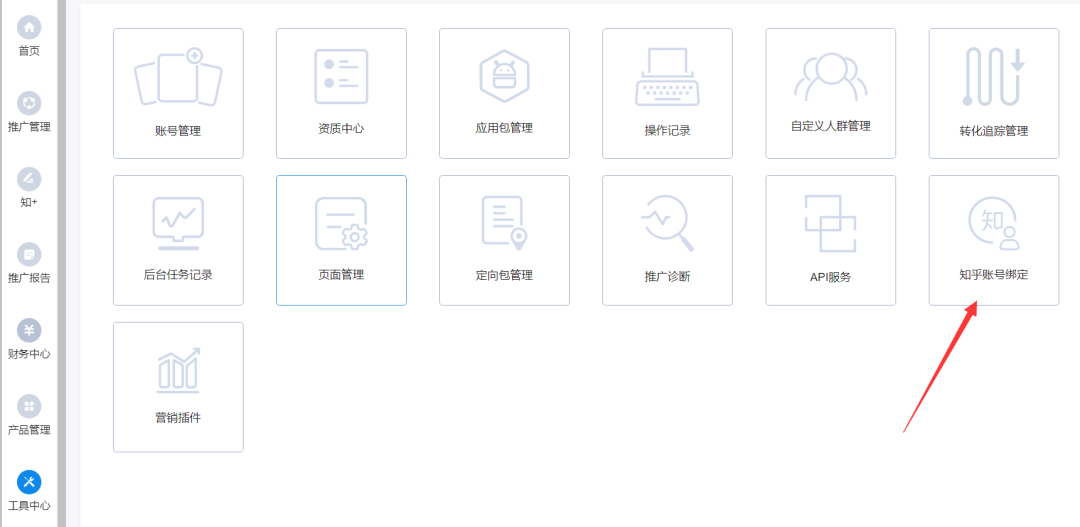
Task: Click the 自定义人群管理 text
Action: (831, 127)
